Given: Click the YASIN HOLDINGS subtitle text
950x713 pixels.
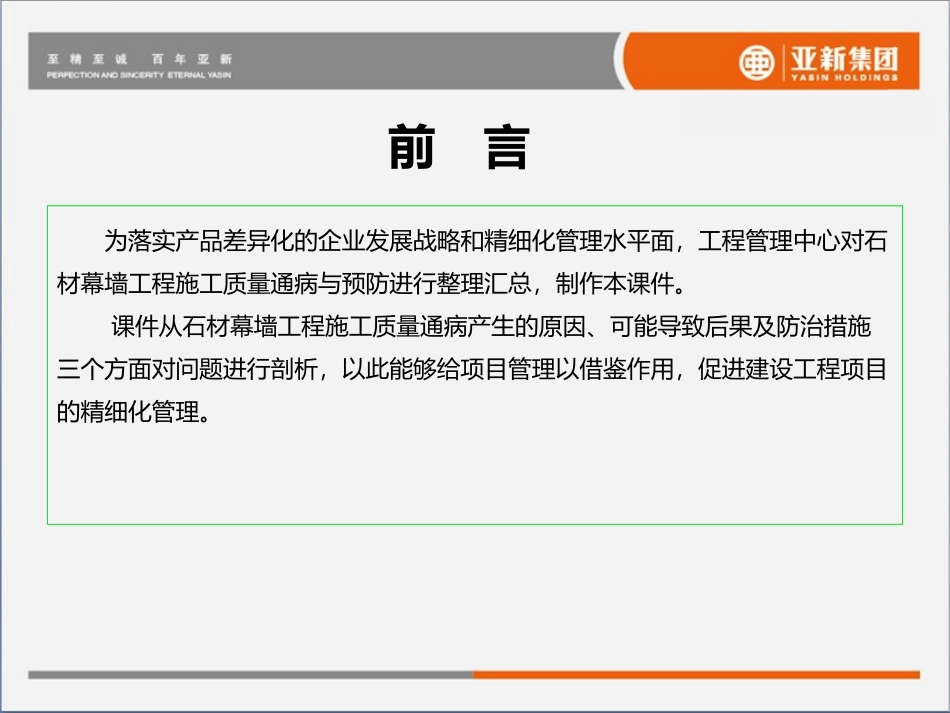Looking at the screenshot, I should (x=845, y=78).
